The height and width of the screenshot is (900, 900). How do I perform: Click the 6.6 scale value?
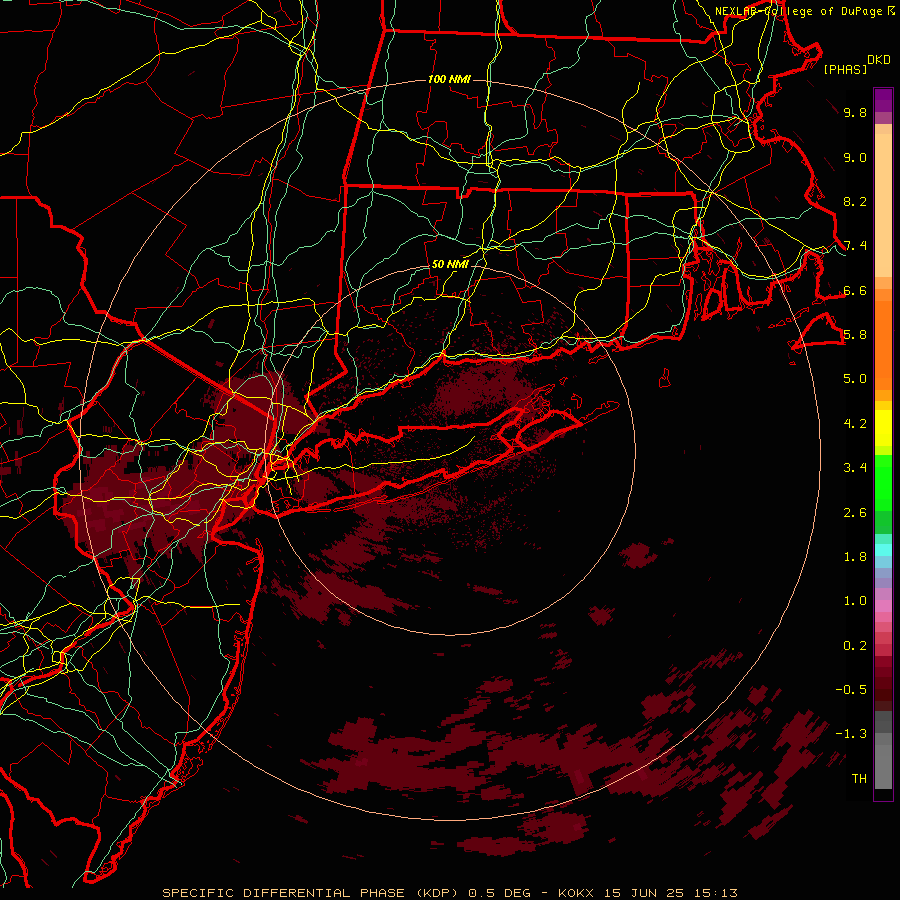coord(855,290)
